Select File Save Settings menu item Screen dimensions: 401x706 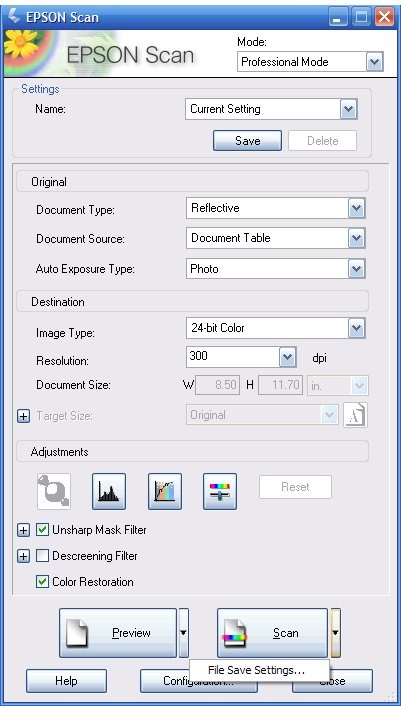(258, 670)
